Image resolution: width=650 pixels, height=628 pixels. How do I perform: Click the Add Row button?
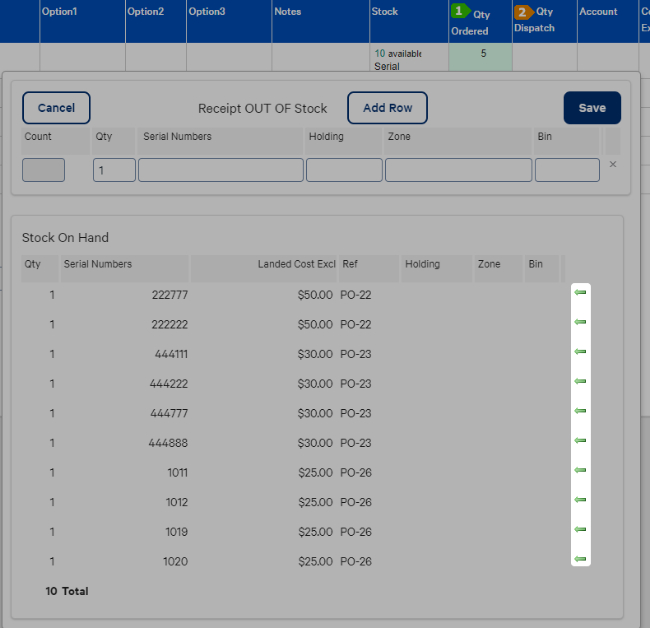[388, 108]
